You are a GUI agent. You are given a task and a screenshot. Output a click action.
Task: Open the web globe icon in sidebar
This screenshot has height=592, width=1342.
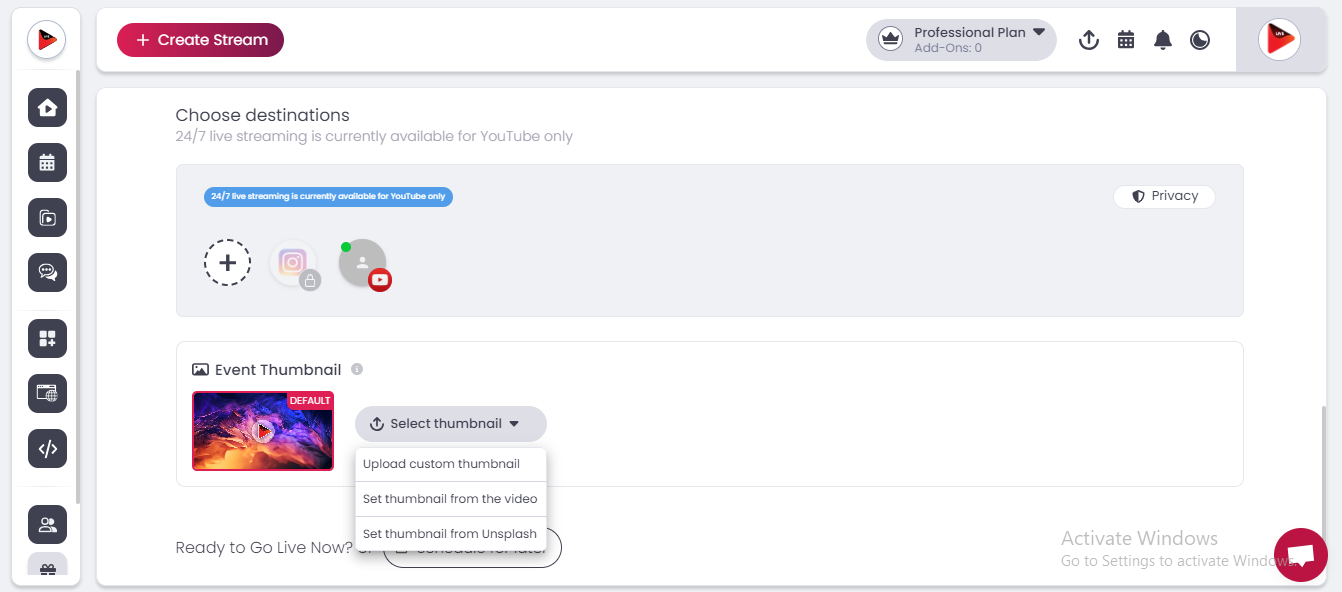47,394
